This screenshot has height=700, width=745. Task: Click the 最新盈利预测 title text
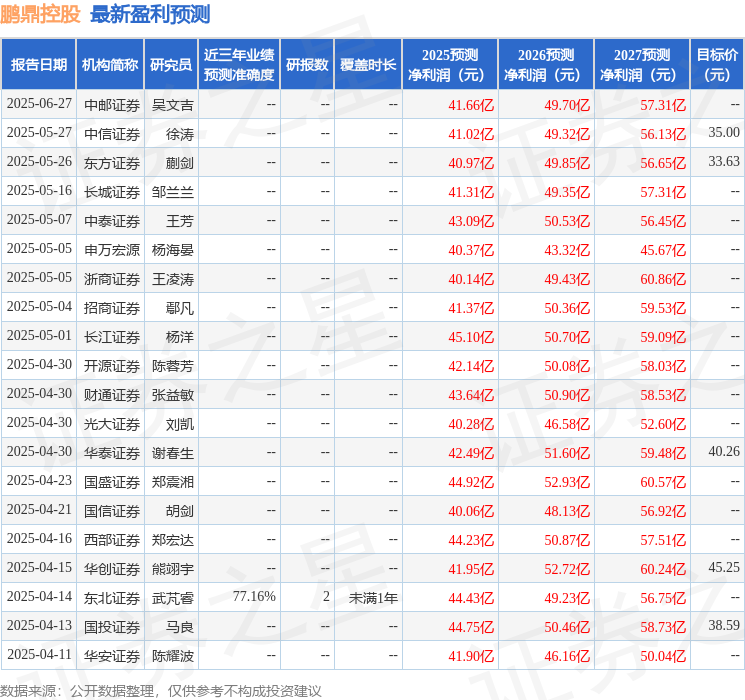coord(150,15)
